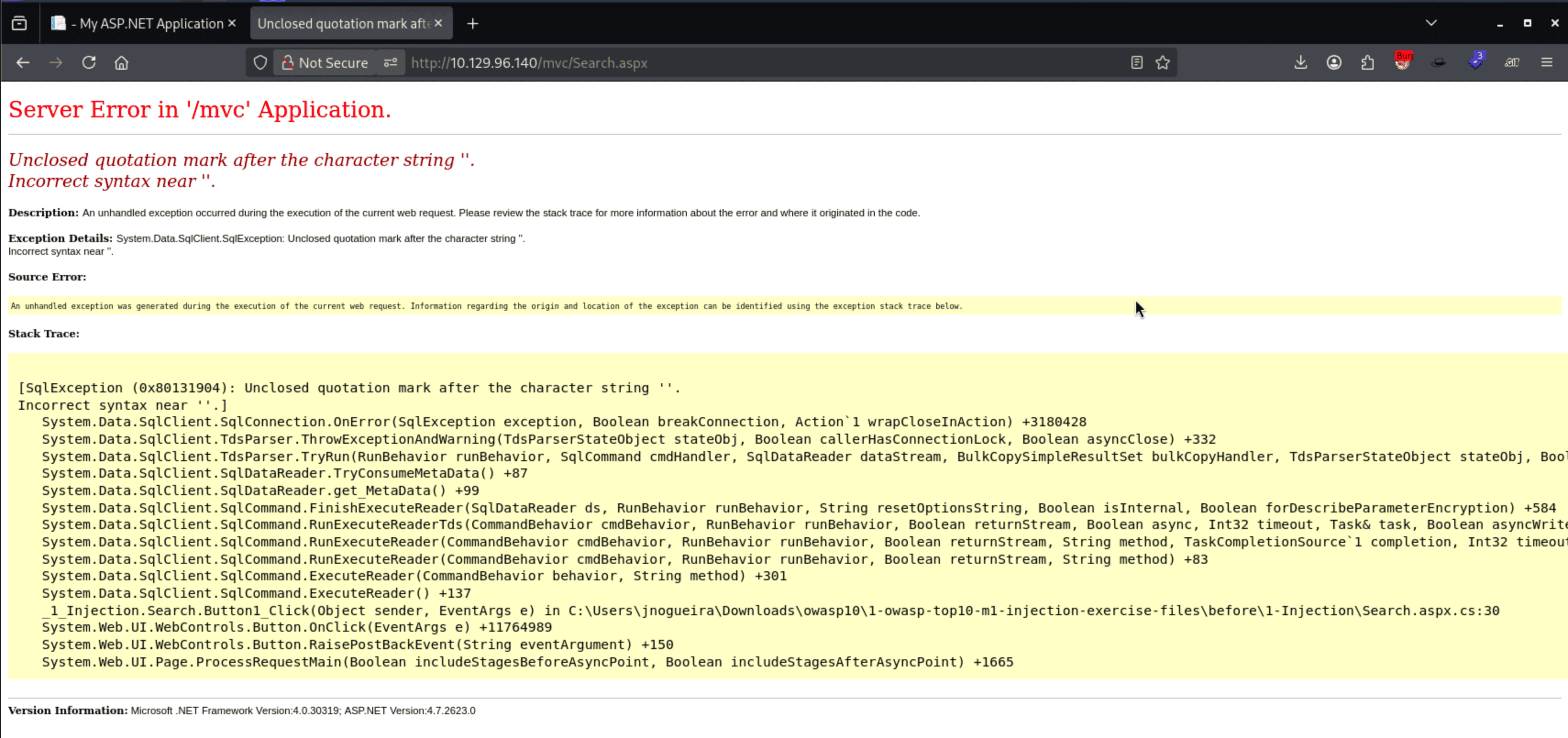Open the extensions puzzle icon
The width and height of the screenshot is (1568, 738).
(x=1367, y=63)
